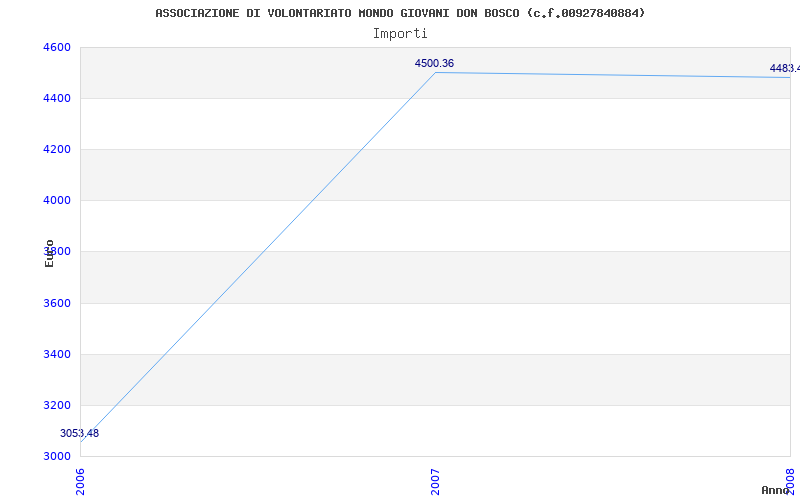This screenshot has height=500, width=800.
Task: Click the chart title ASSOCIAZIONE DI VOLONTARIATO MONDO GIOVANI
Action: tap(400, 13)
